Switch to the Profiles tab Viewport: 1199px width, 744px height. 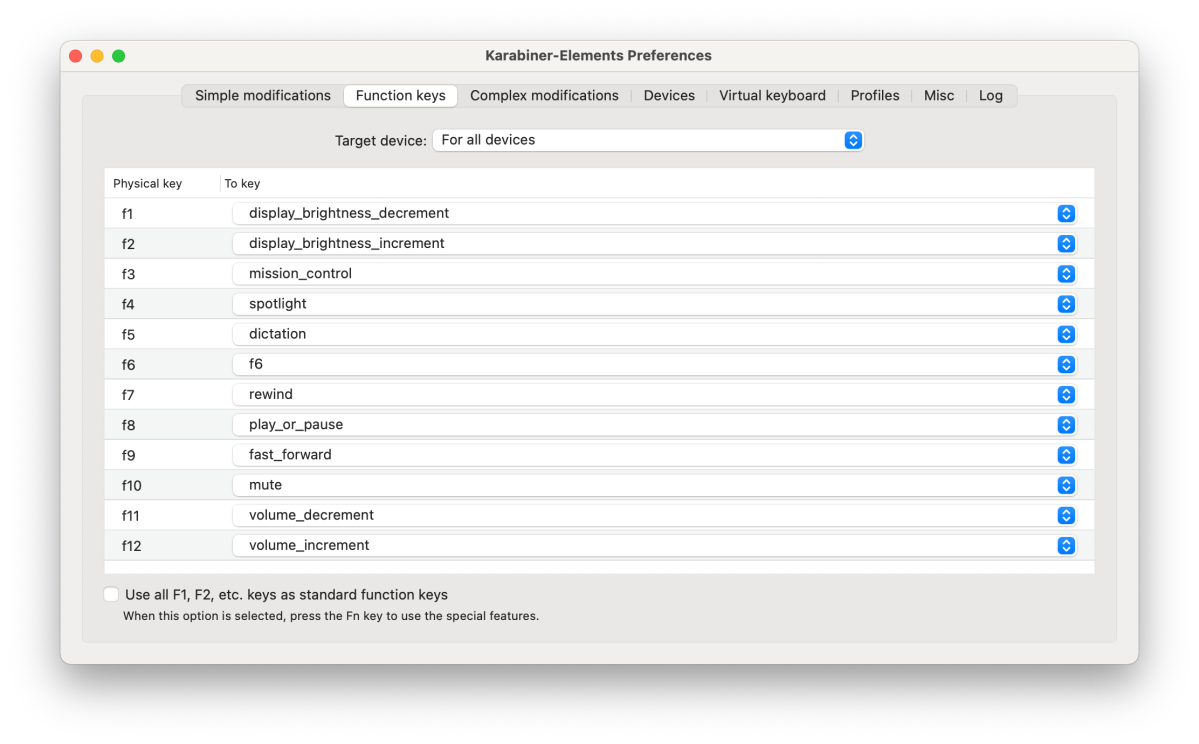click(874, 96)
